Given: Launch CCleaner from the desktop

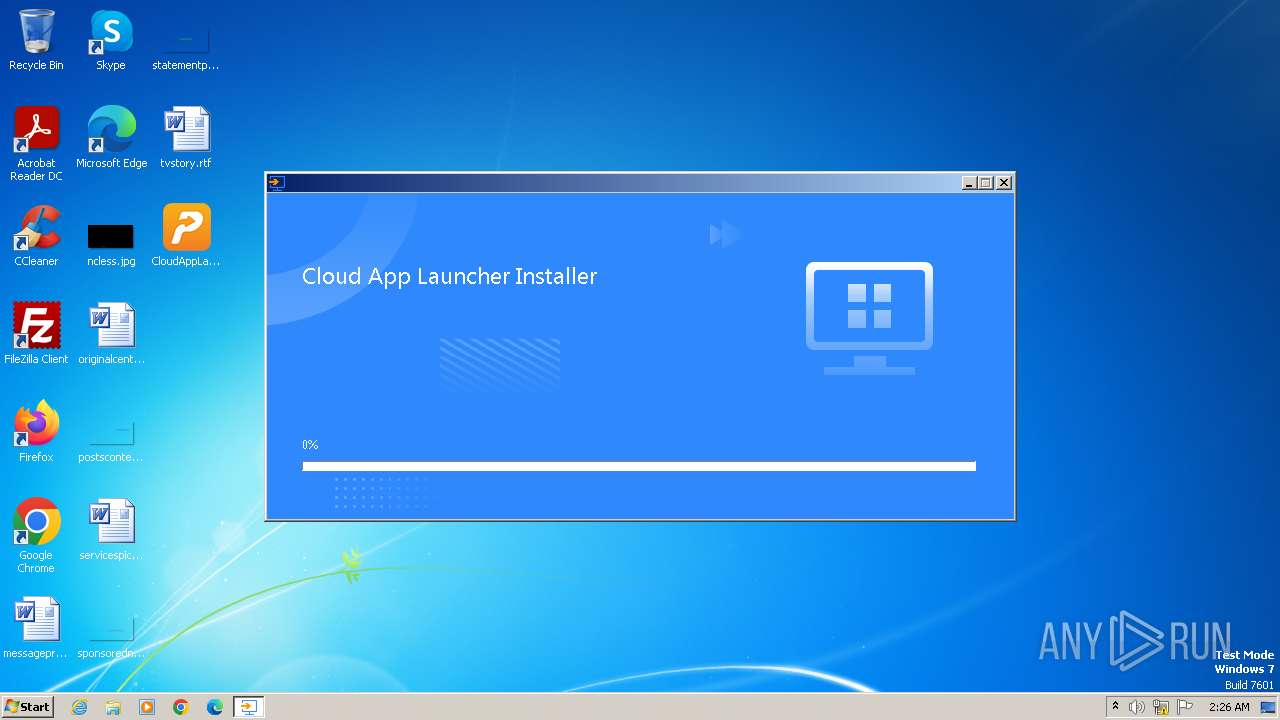Looking at the screenshot, I should (x=36, y=236).
